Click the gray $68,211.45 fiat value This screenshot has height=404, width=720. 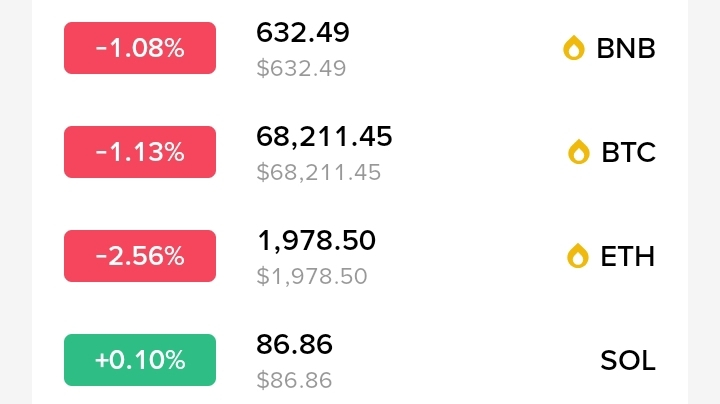[x=318, y=172]
